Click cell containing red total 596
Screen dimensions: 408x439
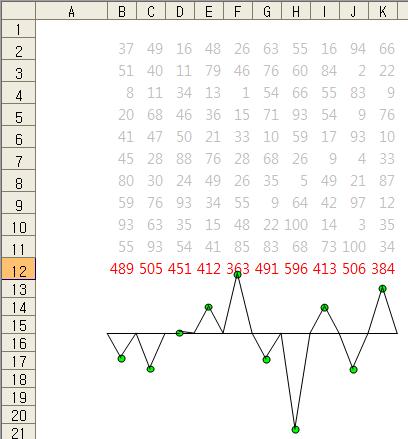(x=296, y=269)
